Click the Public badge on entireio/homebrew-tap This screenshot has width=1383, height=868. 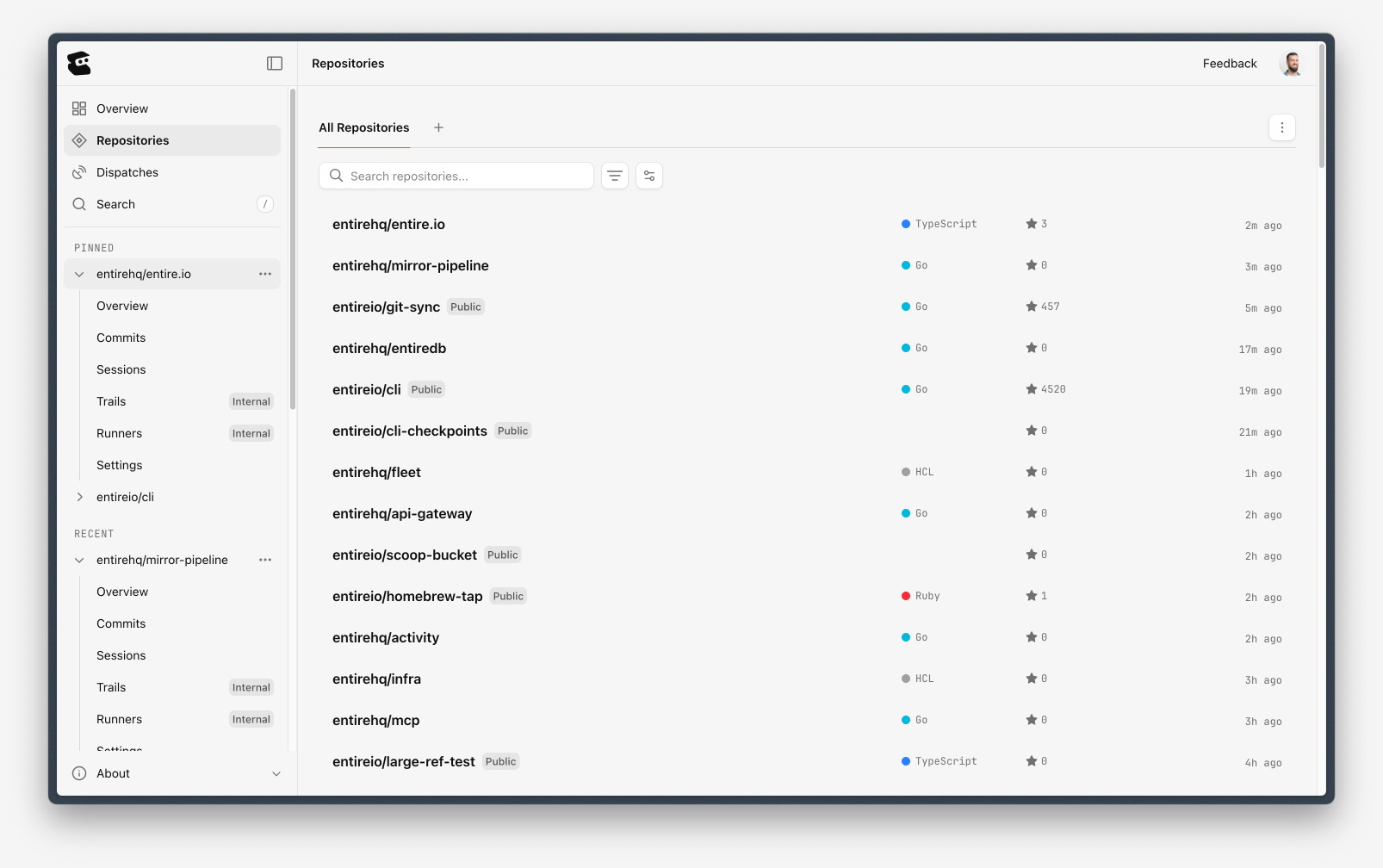tap(508, 596)
